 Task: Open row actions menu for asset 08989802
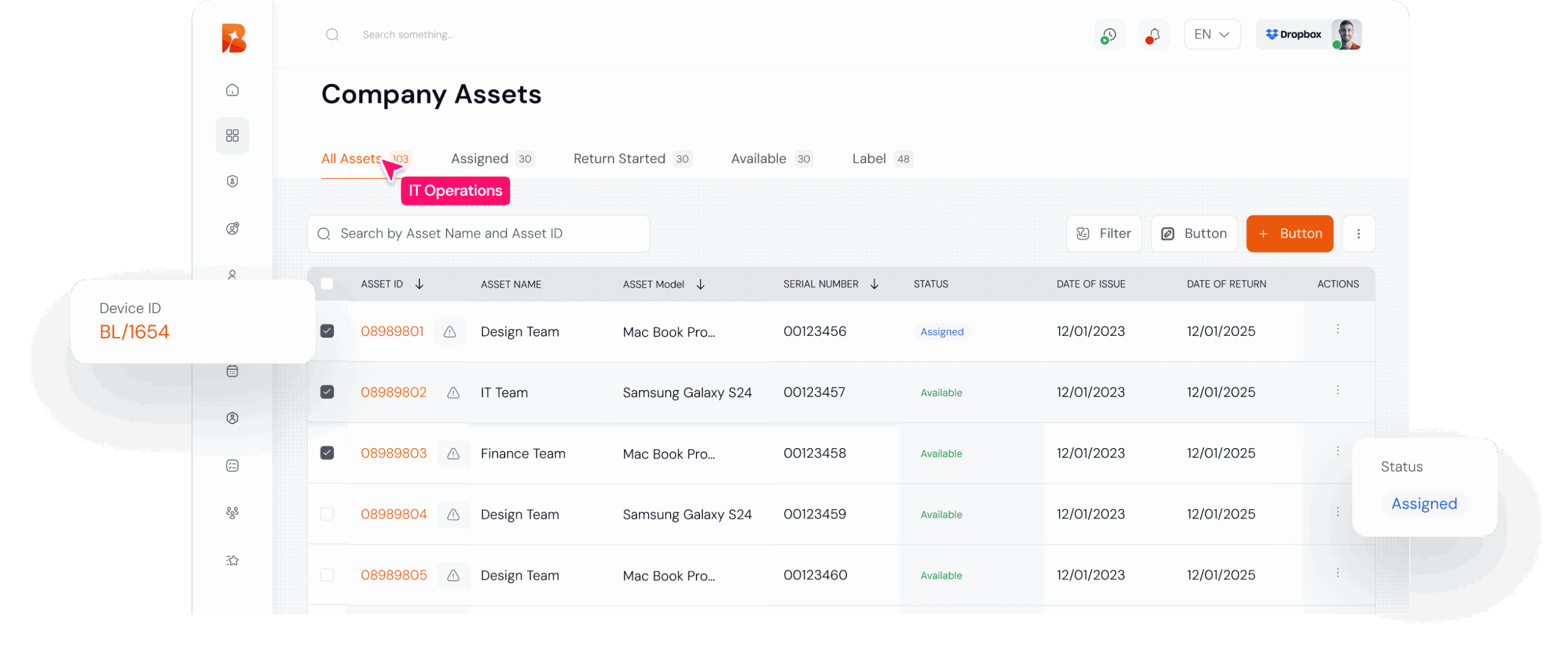(1338, 390)
